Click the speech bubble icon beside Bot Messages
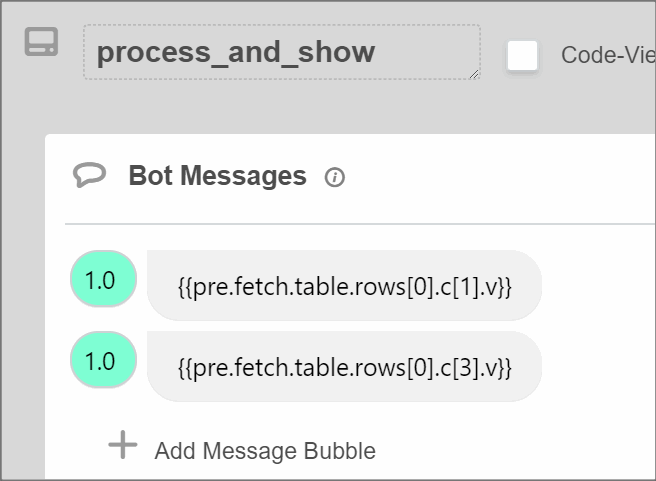This screenshot has height=481, width=656. pyautogui.click(x=89, y=176)
